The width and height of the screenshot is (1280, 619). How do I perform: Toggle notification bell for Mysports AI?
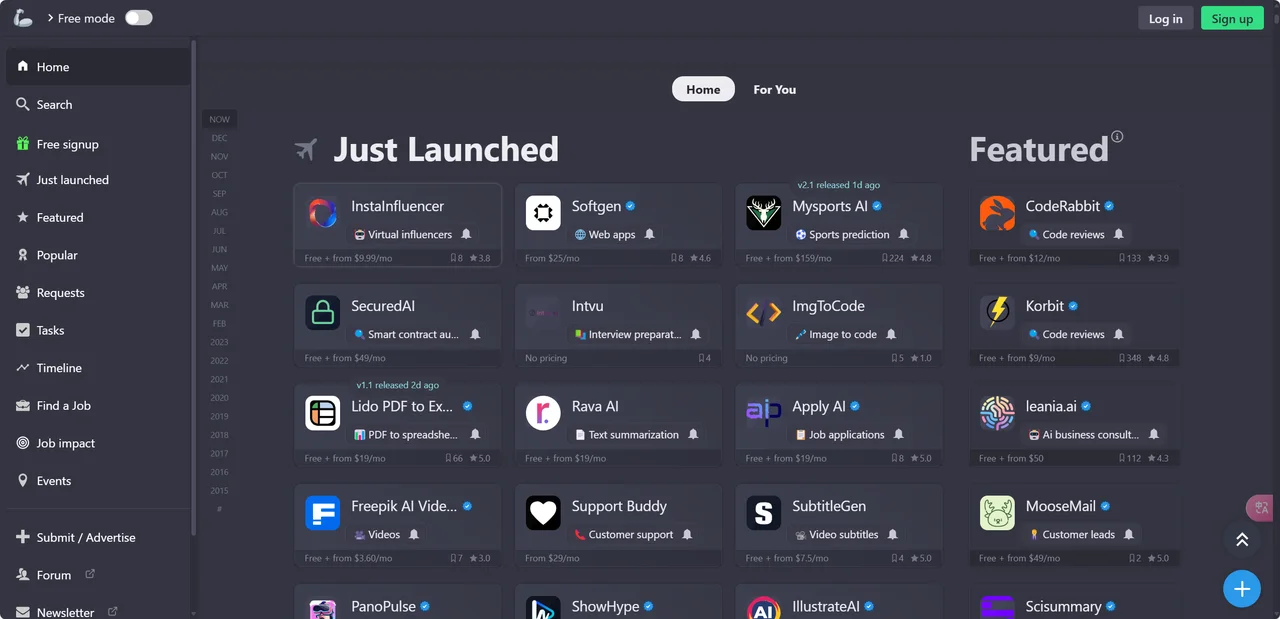(904, 234)
